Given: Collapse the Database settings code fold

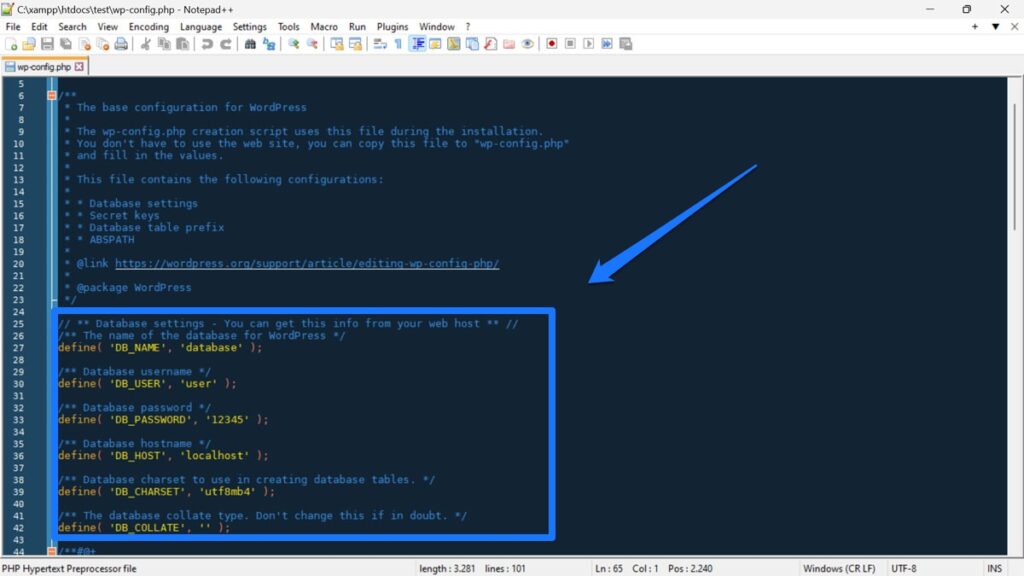Looking at the screenshot, I should pos(50,323).
